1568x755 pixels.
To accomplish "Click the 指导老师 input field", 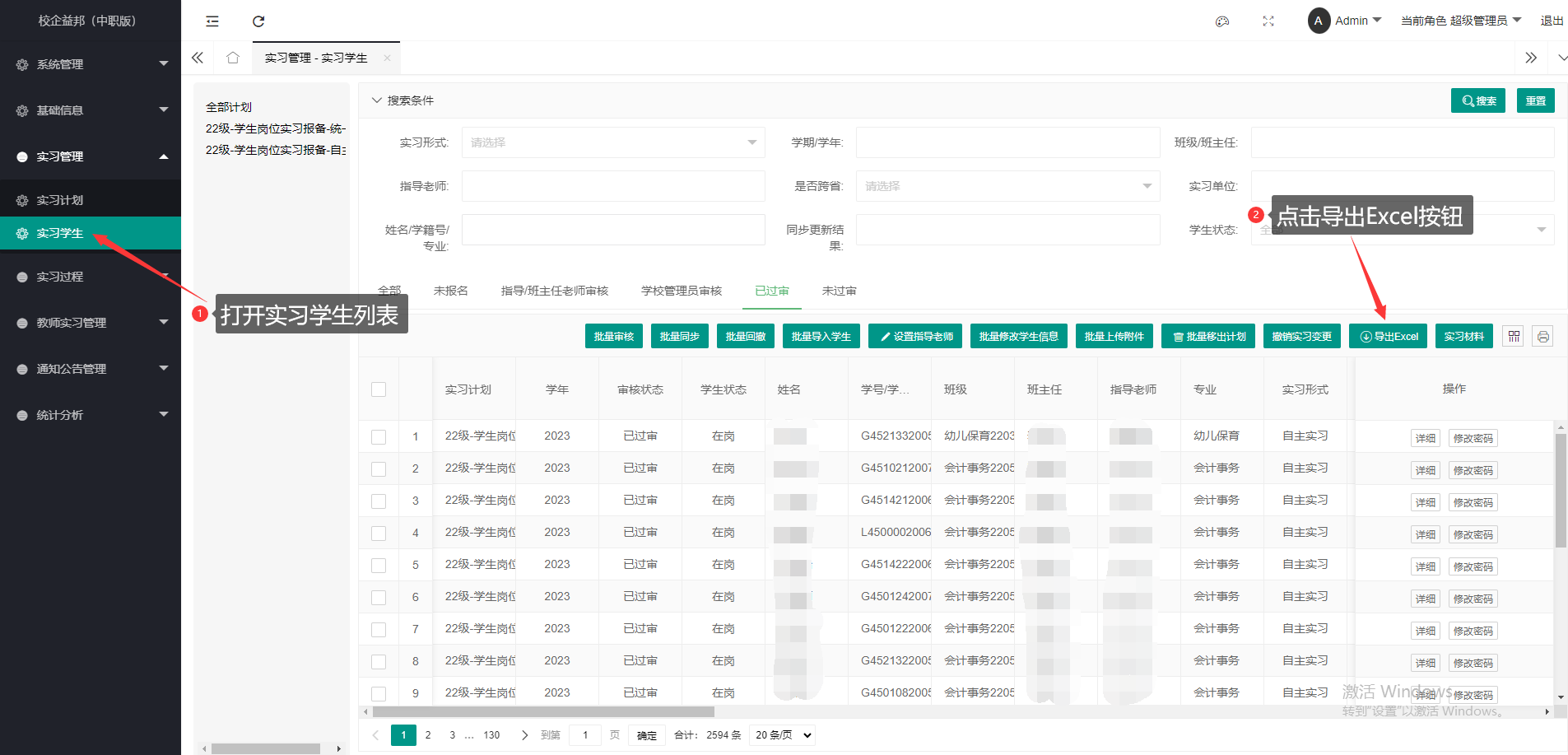I will click(612, 186).
